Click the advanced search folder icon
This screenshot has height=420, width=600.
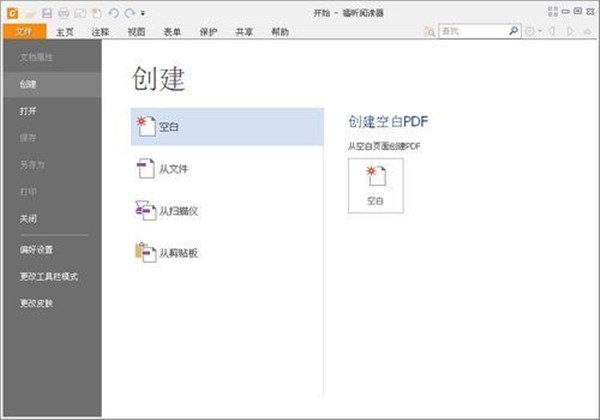429,31
